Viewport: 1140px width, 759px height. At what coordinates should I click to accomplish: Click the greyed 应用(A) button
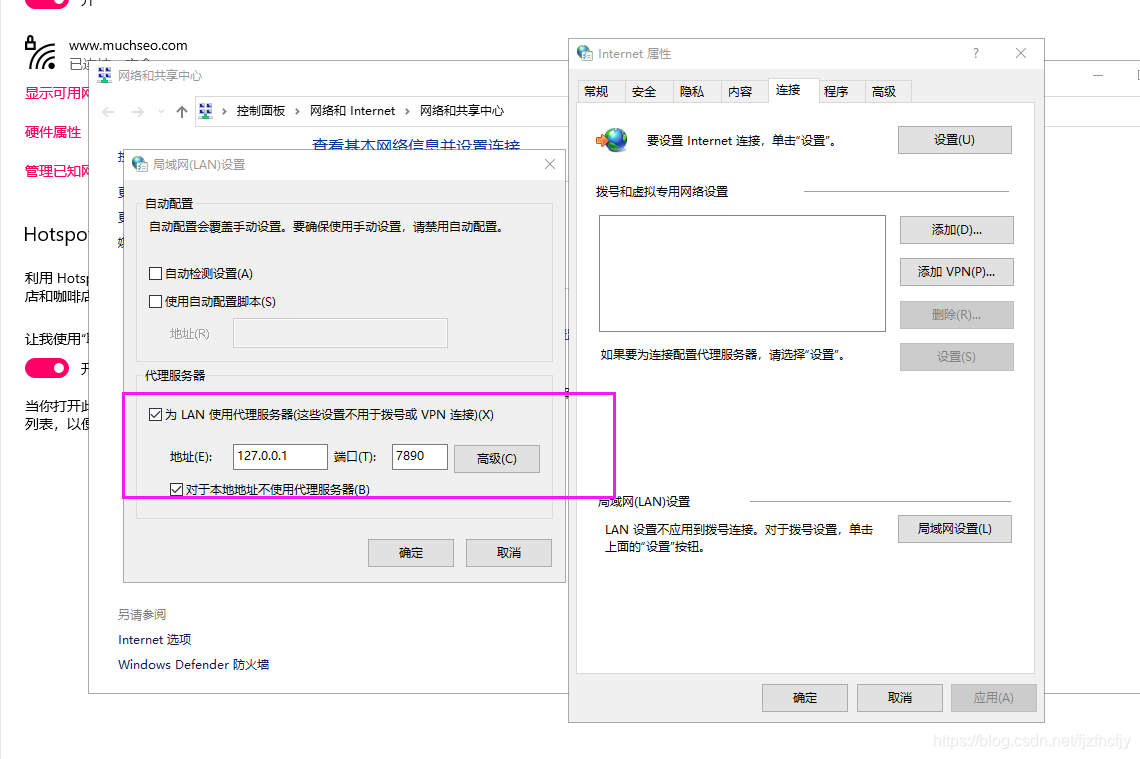pyautogui.click(x=994, y=698)
